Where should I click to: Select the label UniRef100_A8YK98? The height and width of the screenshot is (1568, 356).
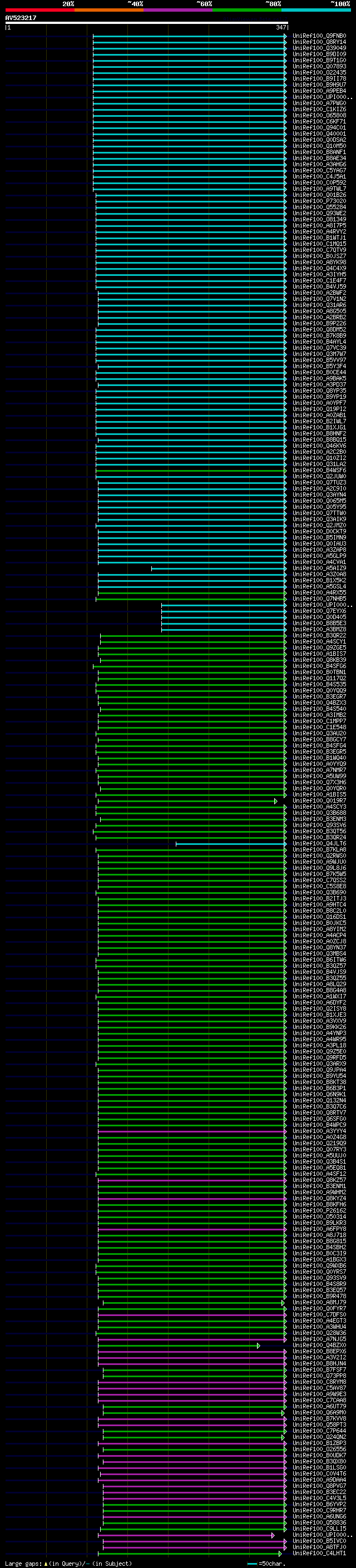coord(319,263)
